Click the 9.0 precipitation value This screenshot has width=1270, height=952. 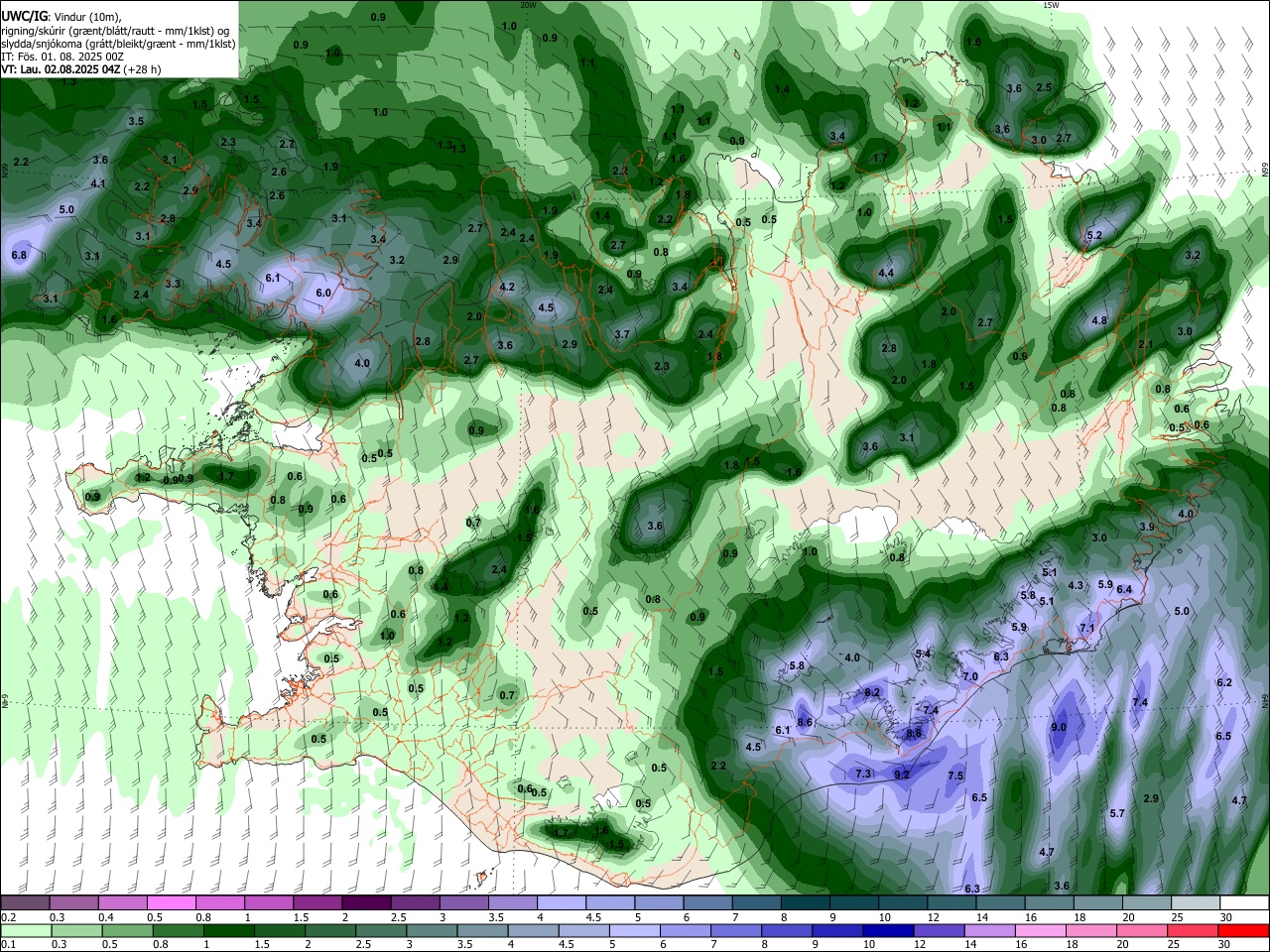pyautogui.click(x=1059, y=727)
